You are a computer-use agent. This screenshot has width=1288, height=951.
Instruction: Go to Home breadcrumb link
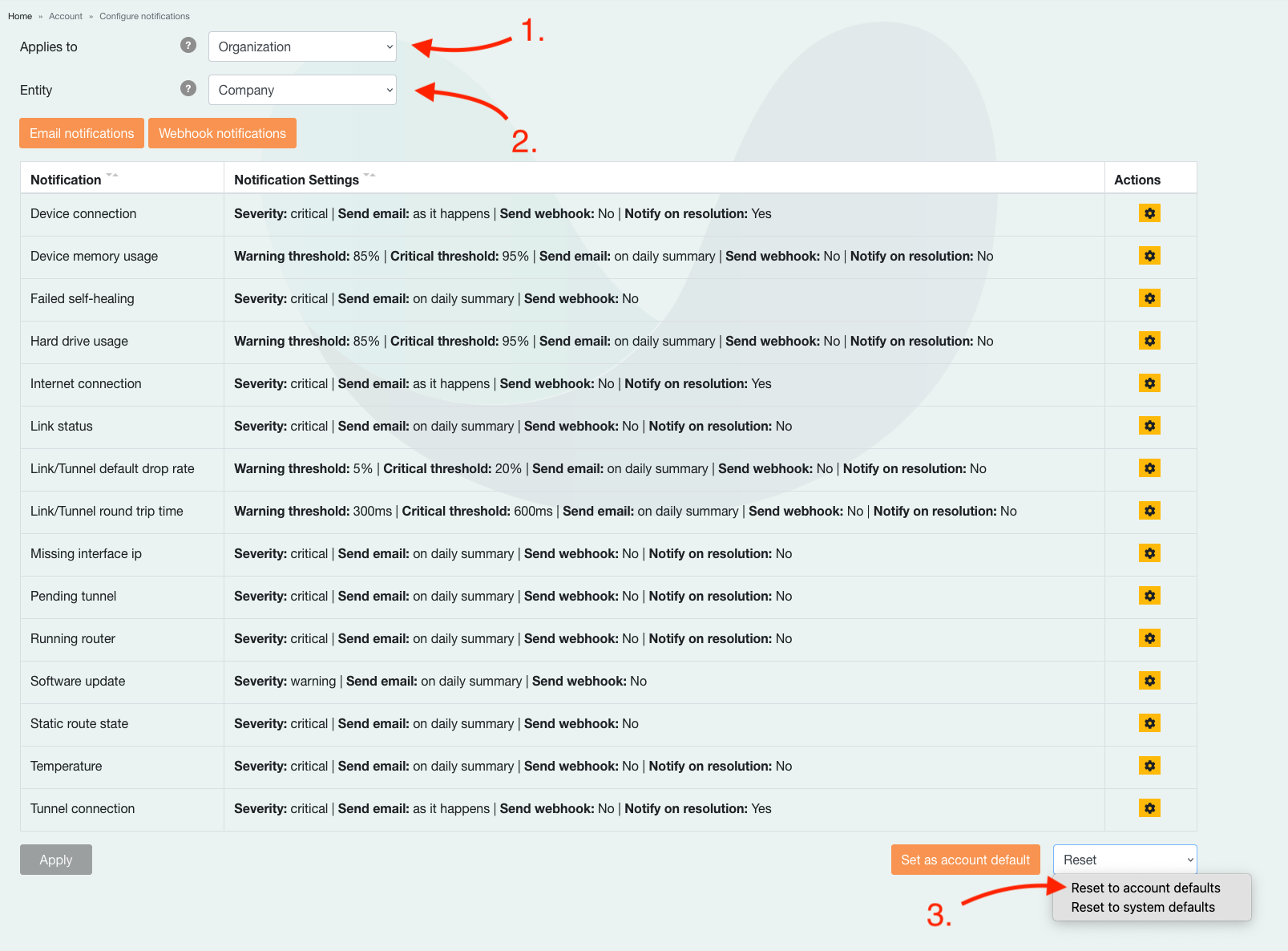(x=20, y=16)
